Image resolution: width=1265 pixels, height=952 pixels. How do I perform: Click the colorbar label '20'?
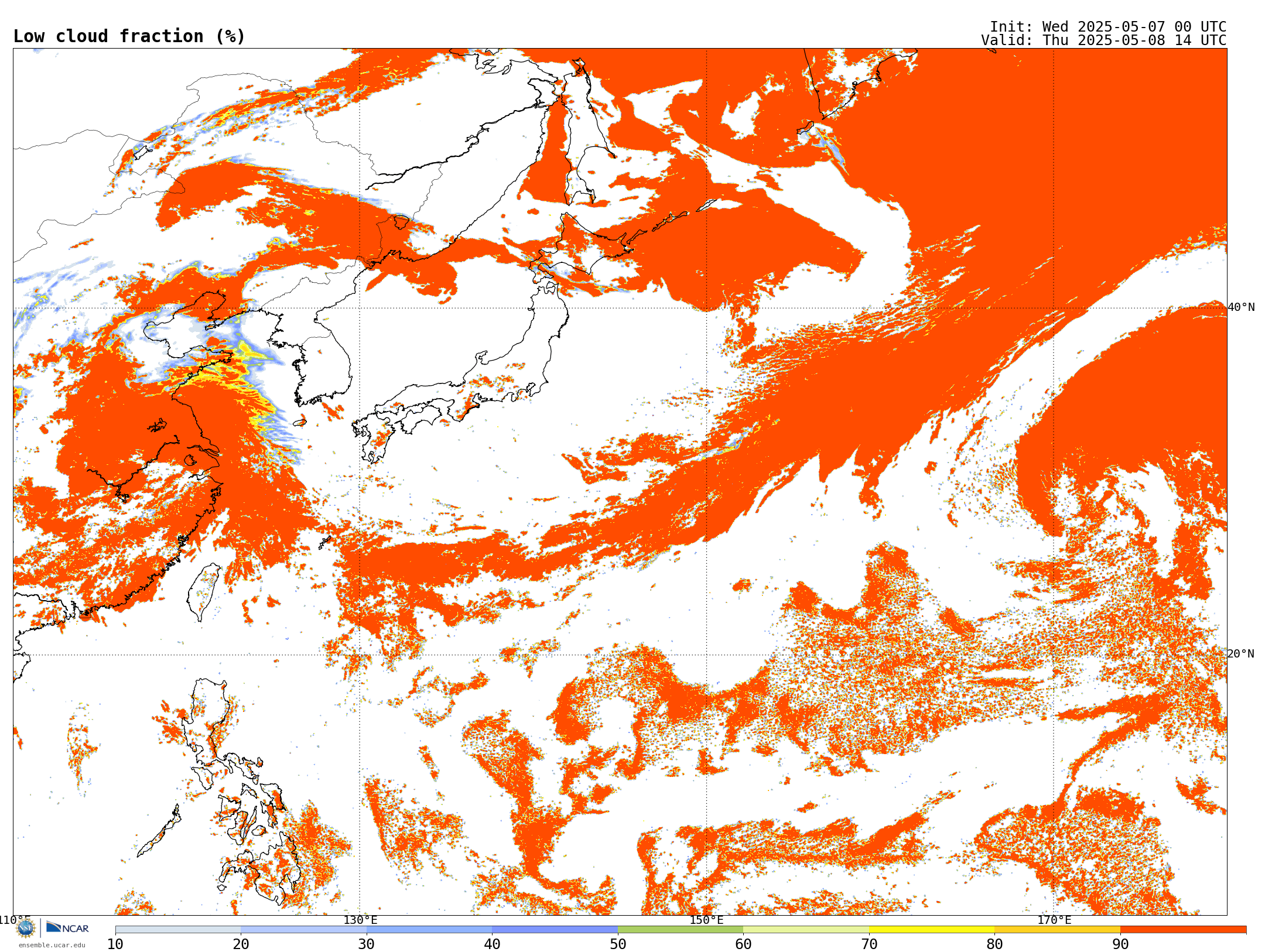coord(241,944)
